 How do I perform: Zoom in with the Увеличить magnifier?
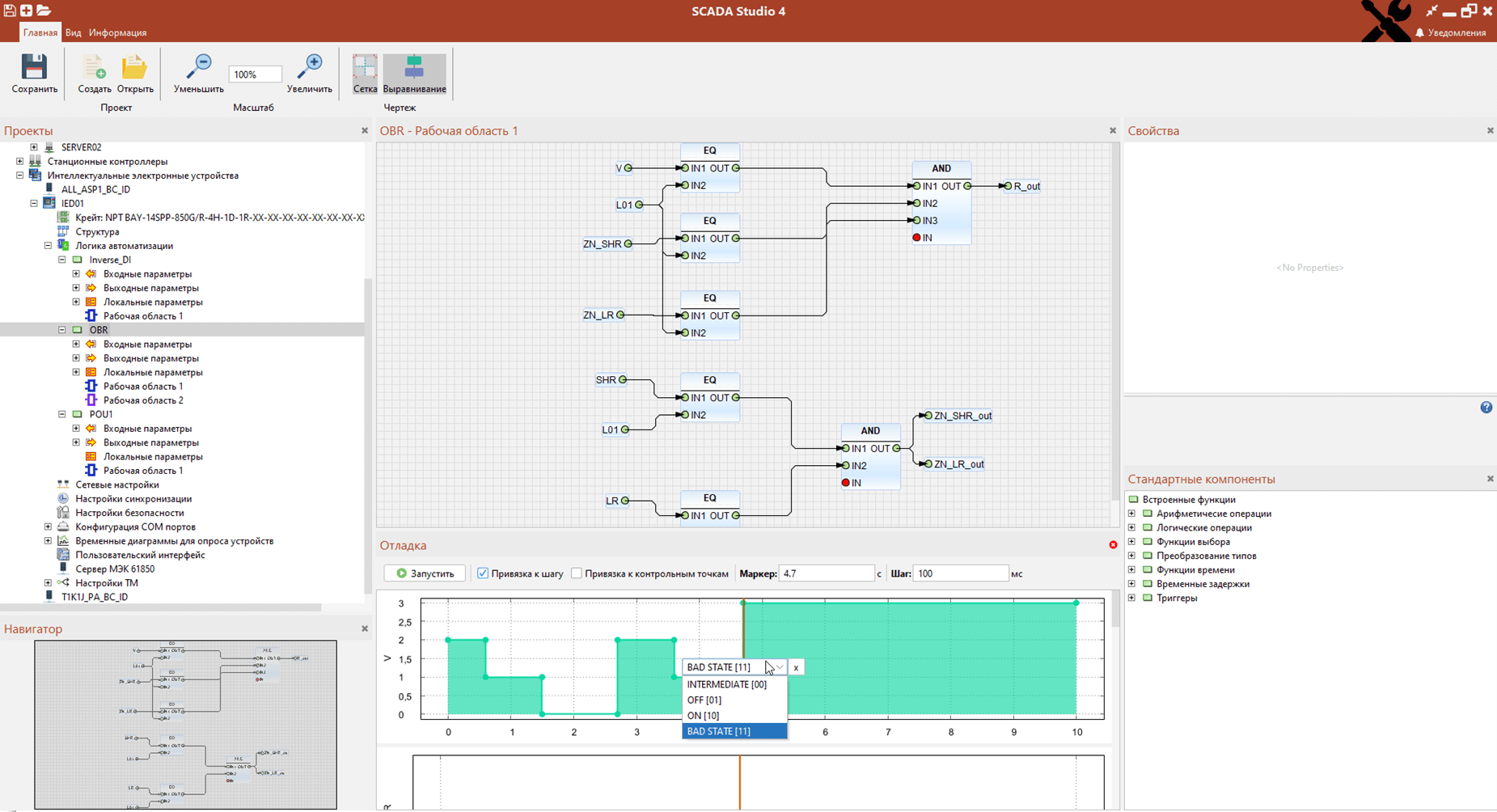click(x=309, y=67)
